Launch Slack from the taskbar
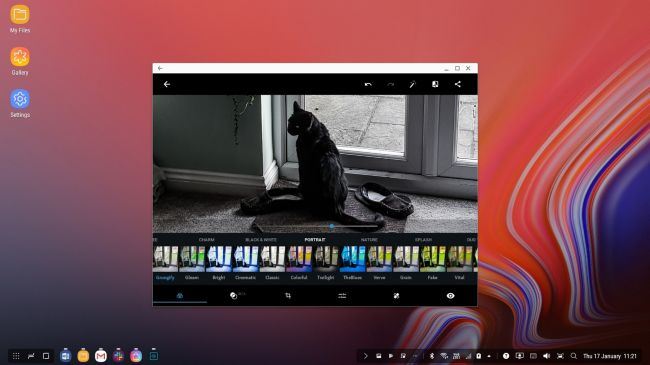650x365 pixels. [x=119, y=356]
